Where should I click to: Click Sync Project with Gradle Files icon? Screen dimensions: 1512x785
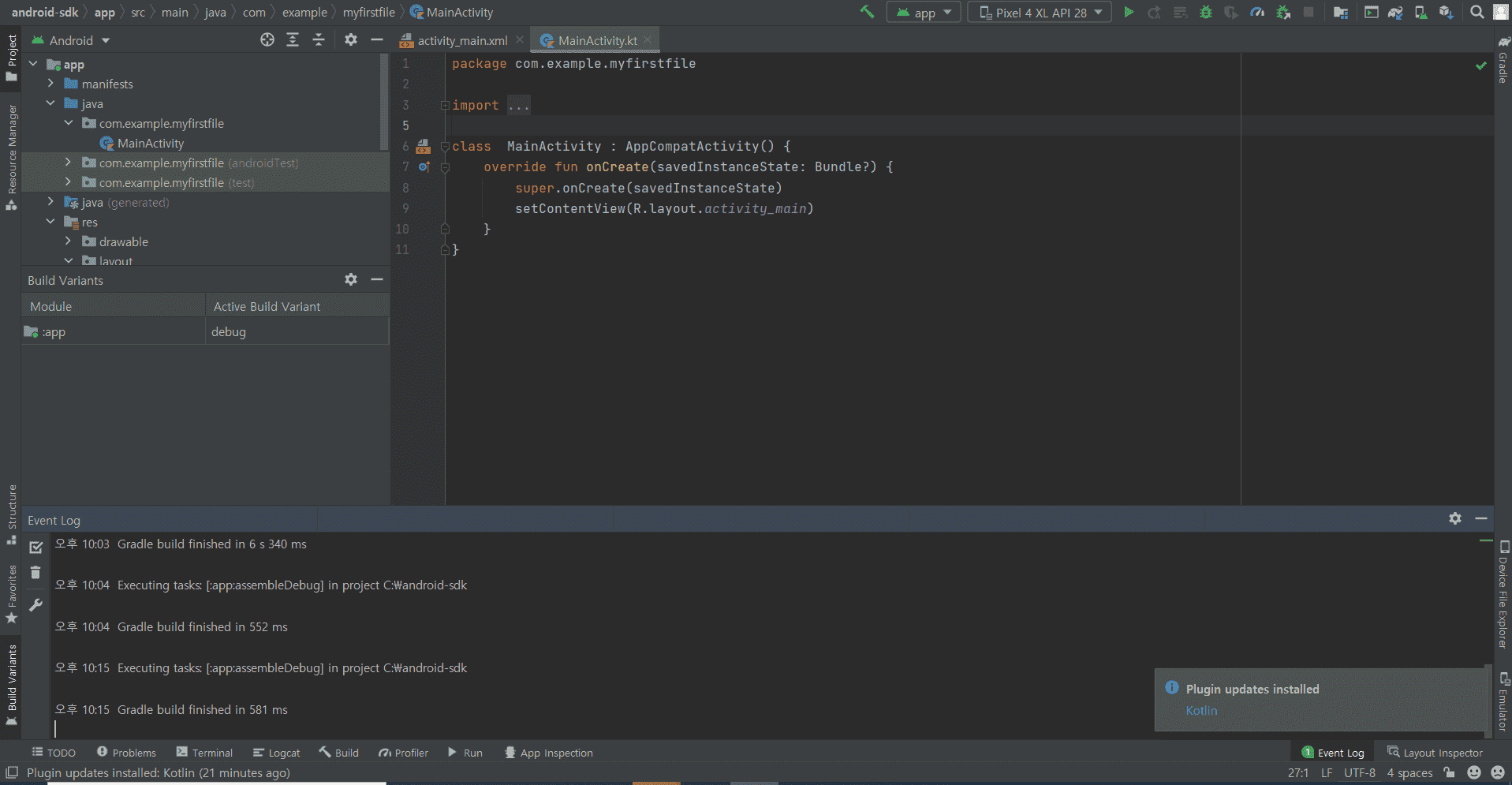point(1395,13)
